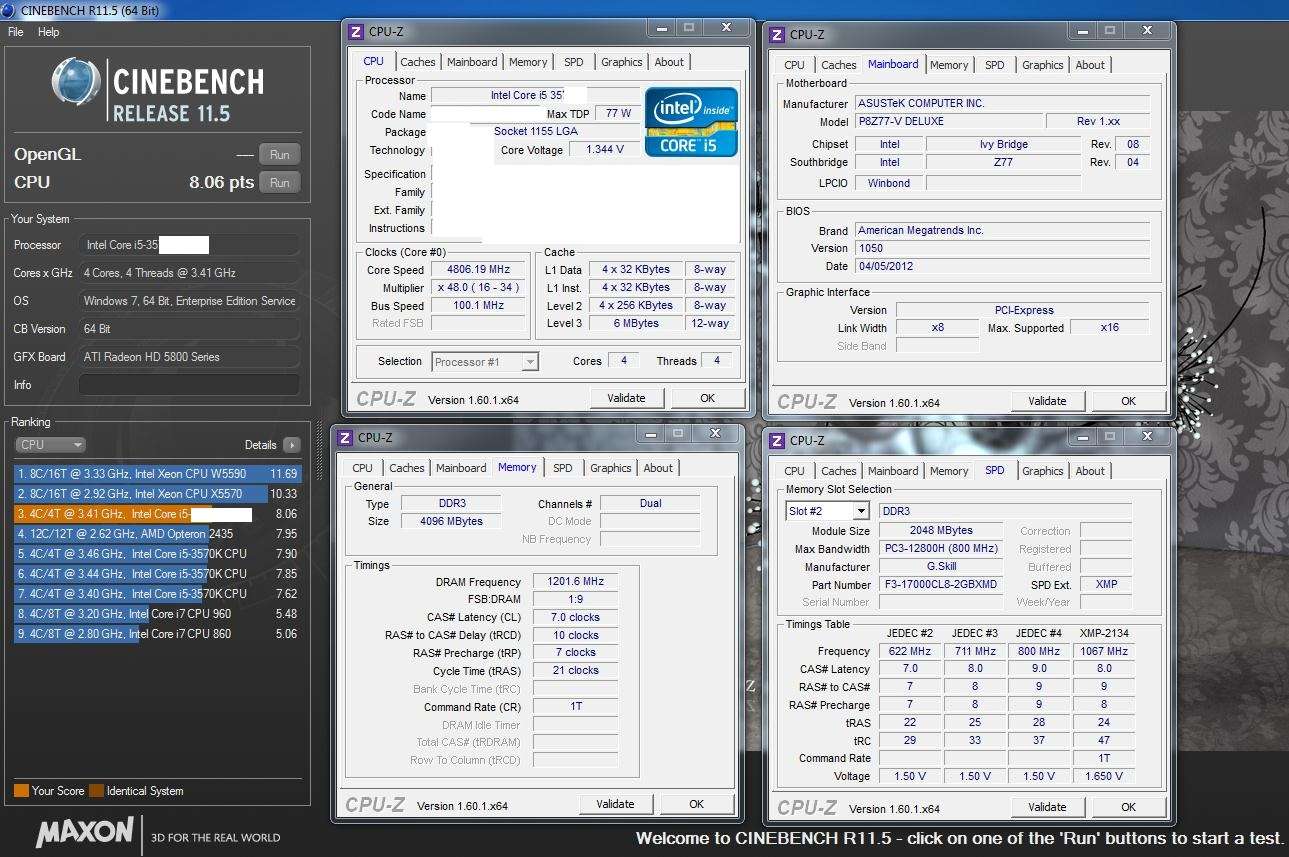
Task: Click OK in the CPU tab window
Action: 707,398
